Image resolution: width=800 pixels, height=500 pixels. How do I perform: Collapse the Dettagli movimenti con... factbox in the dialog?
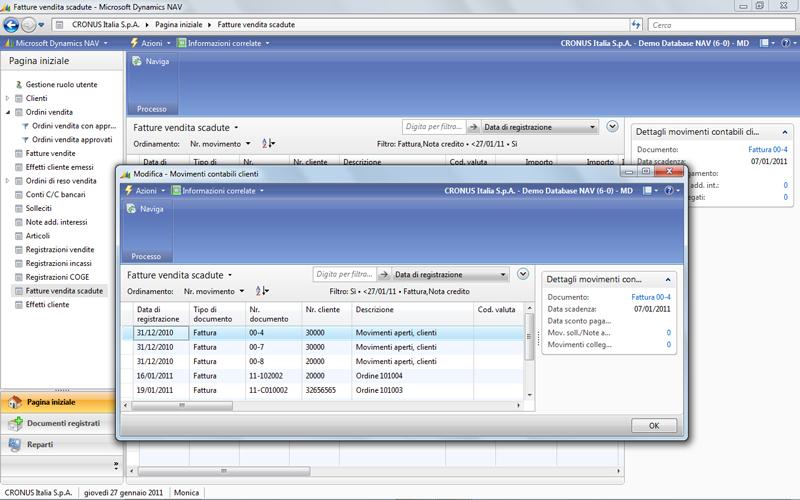pyautogui.click(x=669, y=279)
